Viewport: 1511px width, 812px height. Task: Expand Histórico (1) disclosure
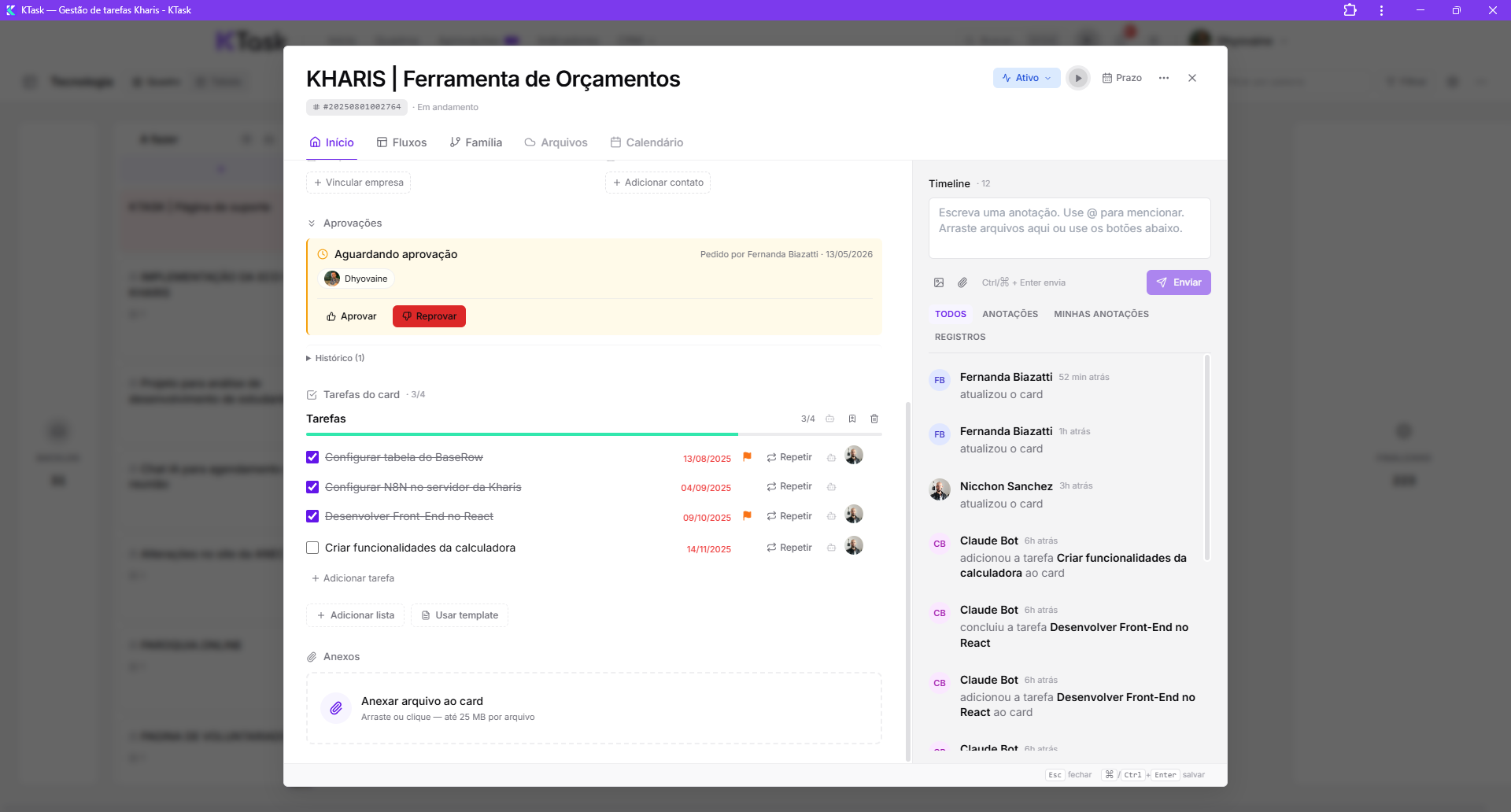pyautogui.click(x=335, y=358)
